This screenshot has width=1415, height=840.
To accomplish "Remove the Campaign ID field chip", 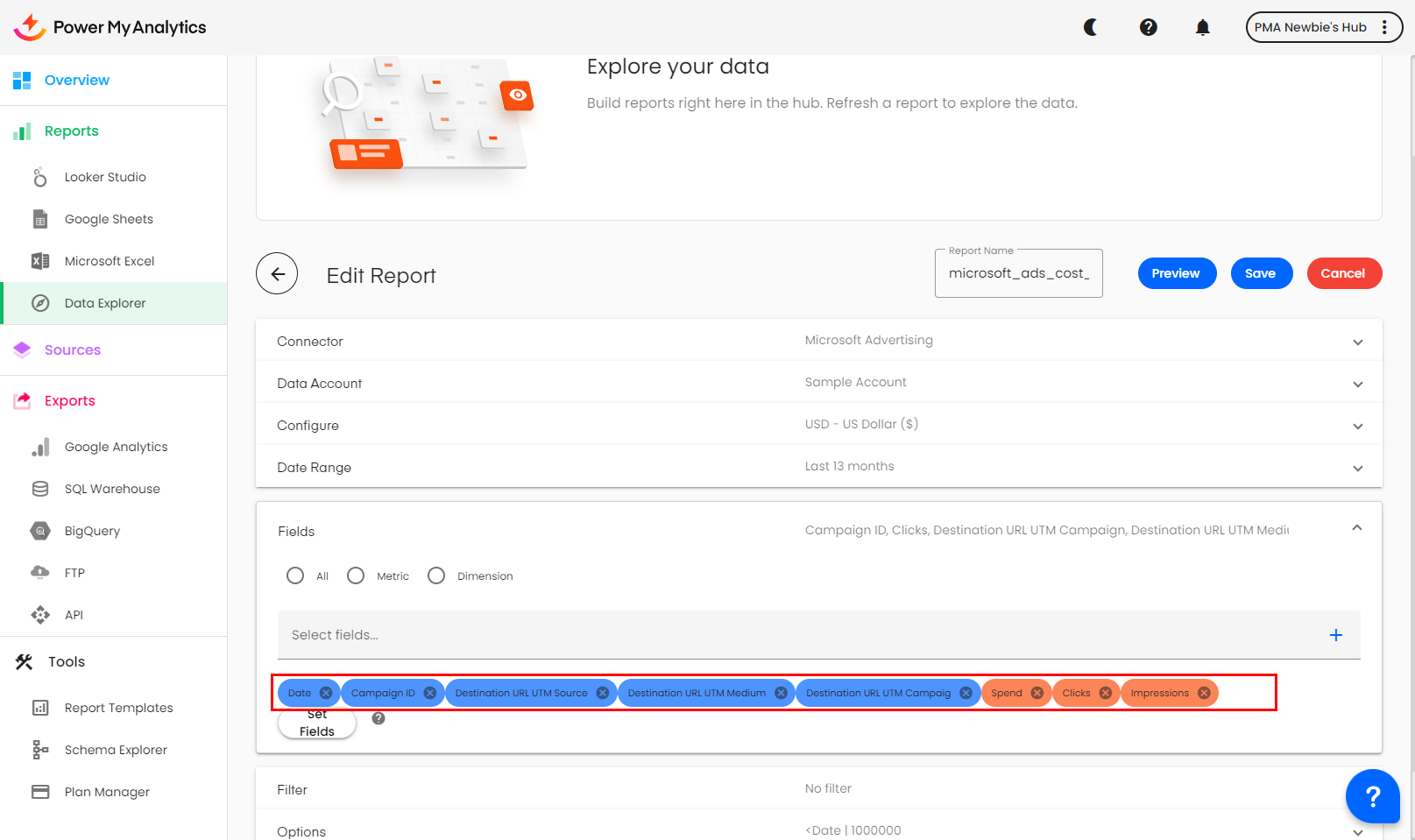I will 430,693.
